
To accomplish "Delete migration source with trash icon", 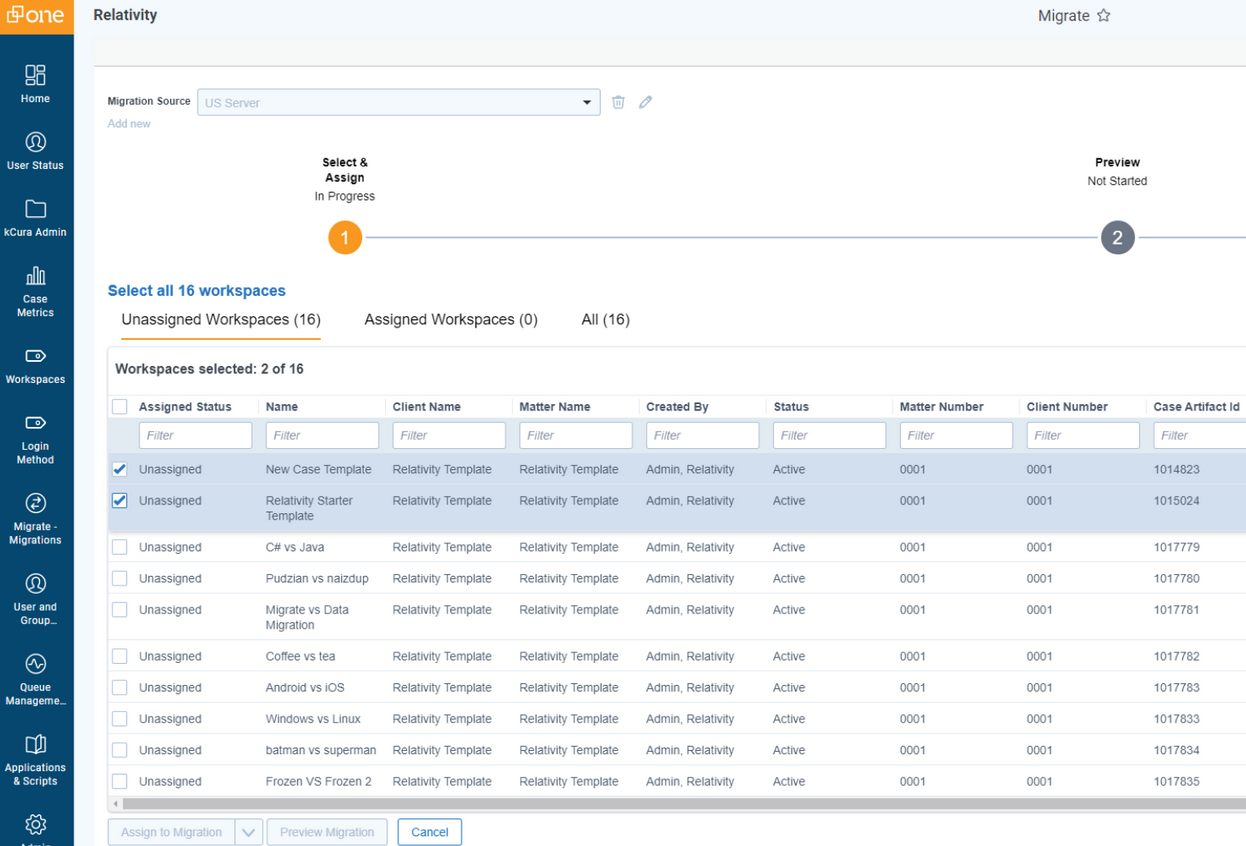I will pos(618,102).
